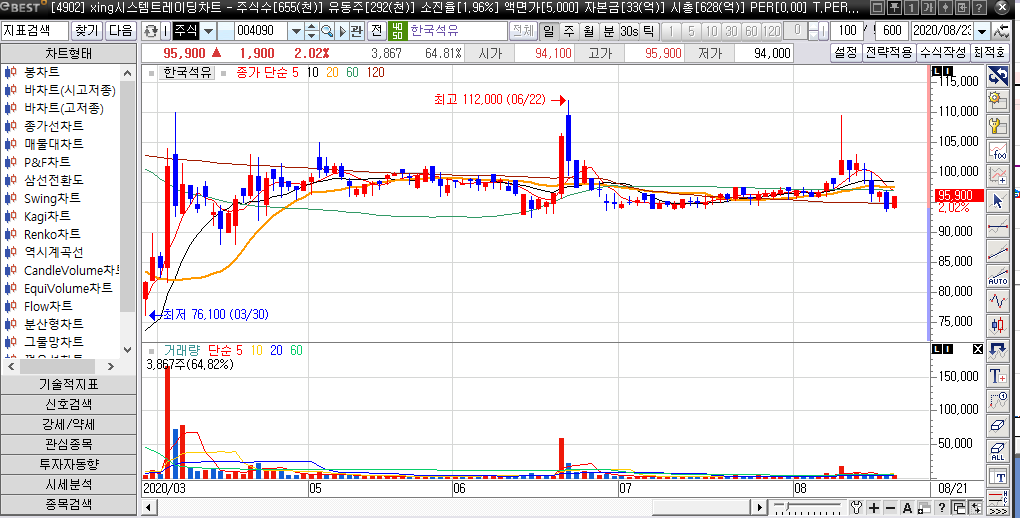Select the 주 weekly period toggle
The image size is (1020, 518).
pos(569,31)
